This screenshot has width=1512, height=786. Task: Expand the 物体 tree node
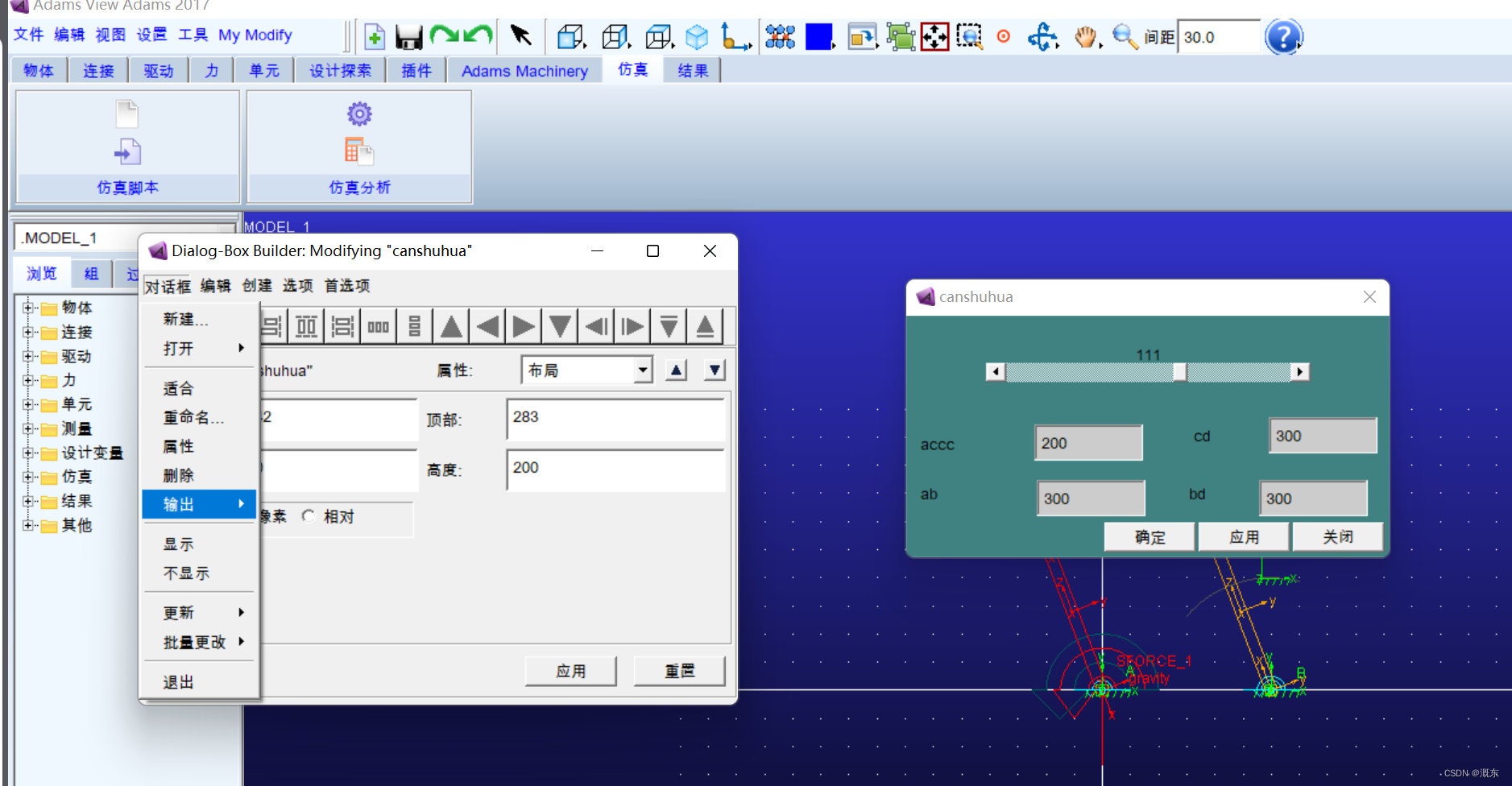click(28, 308)
